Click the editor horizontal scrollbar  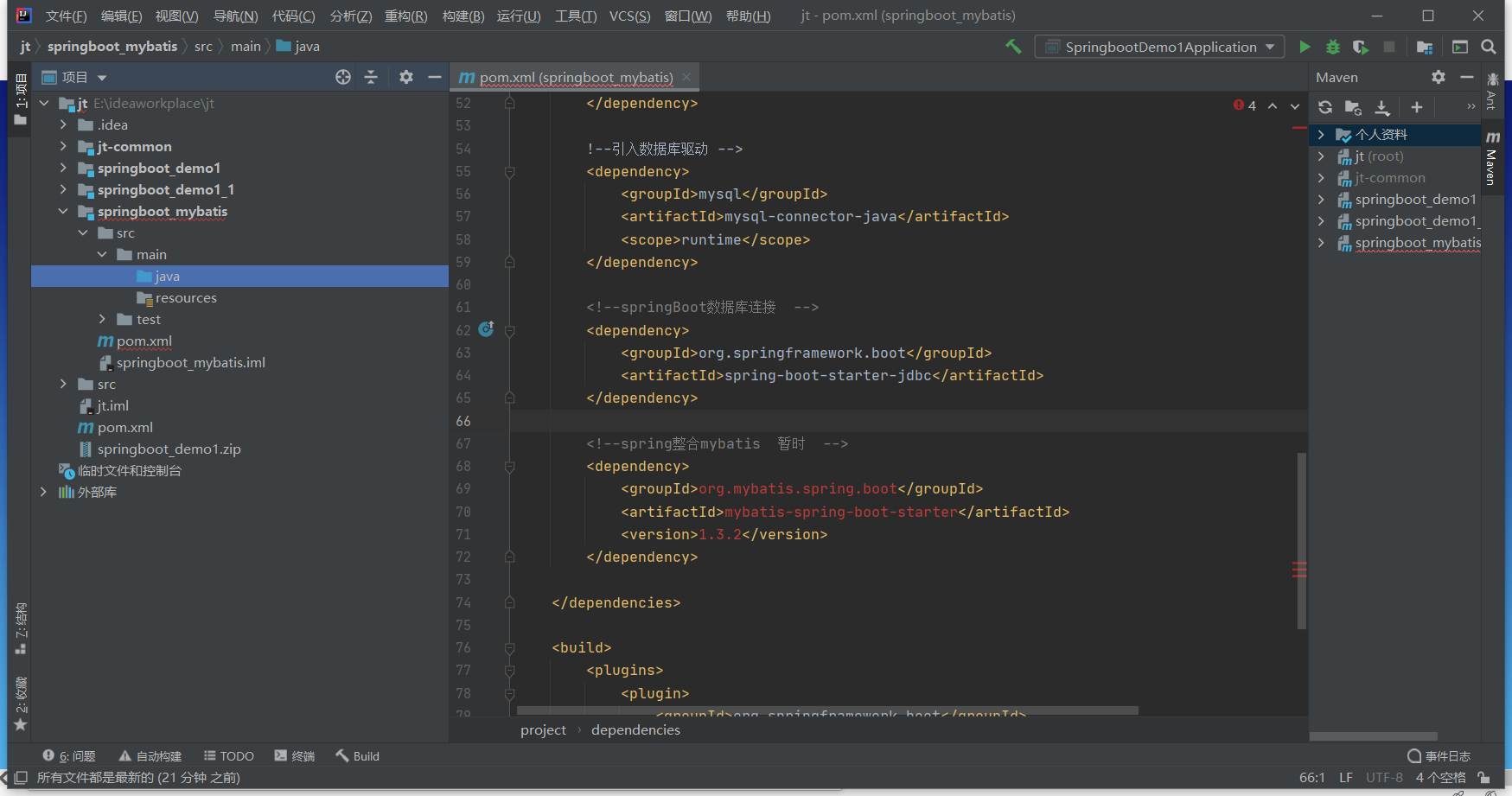827,710
